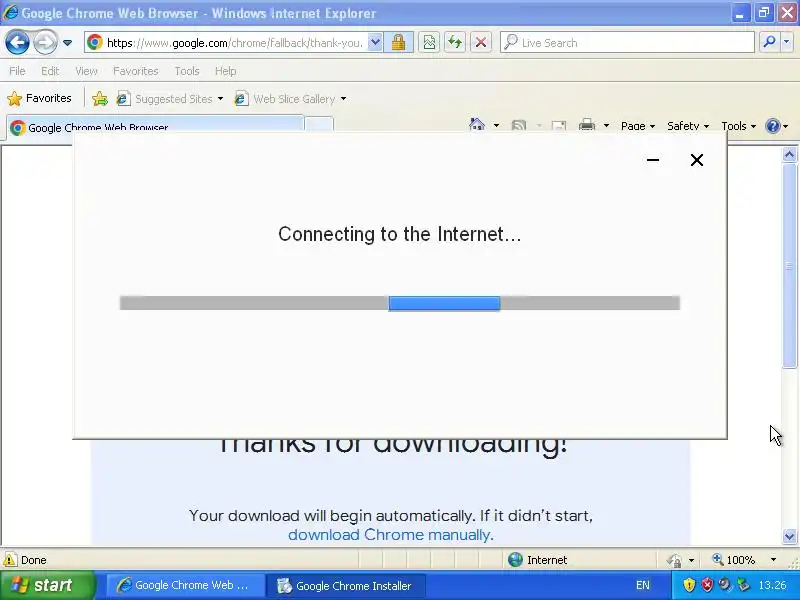Click the Home icon in the command bar
The image size is (800, 600).
point(477,125)
